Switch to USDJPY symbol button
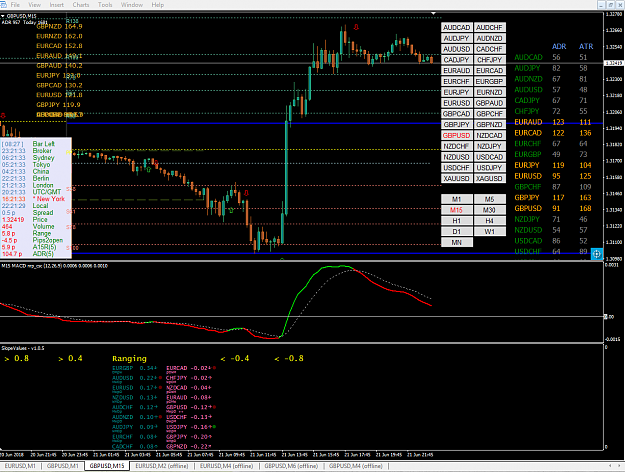 [489, 168]
